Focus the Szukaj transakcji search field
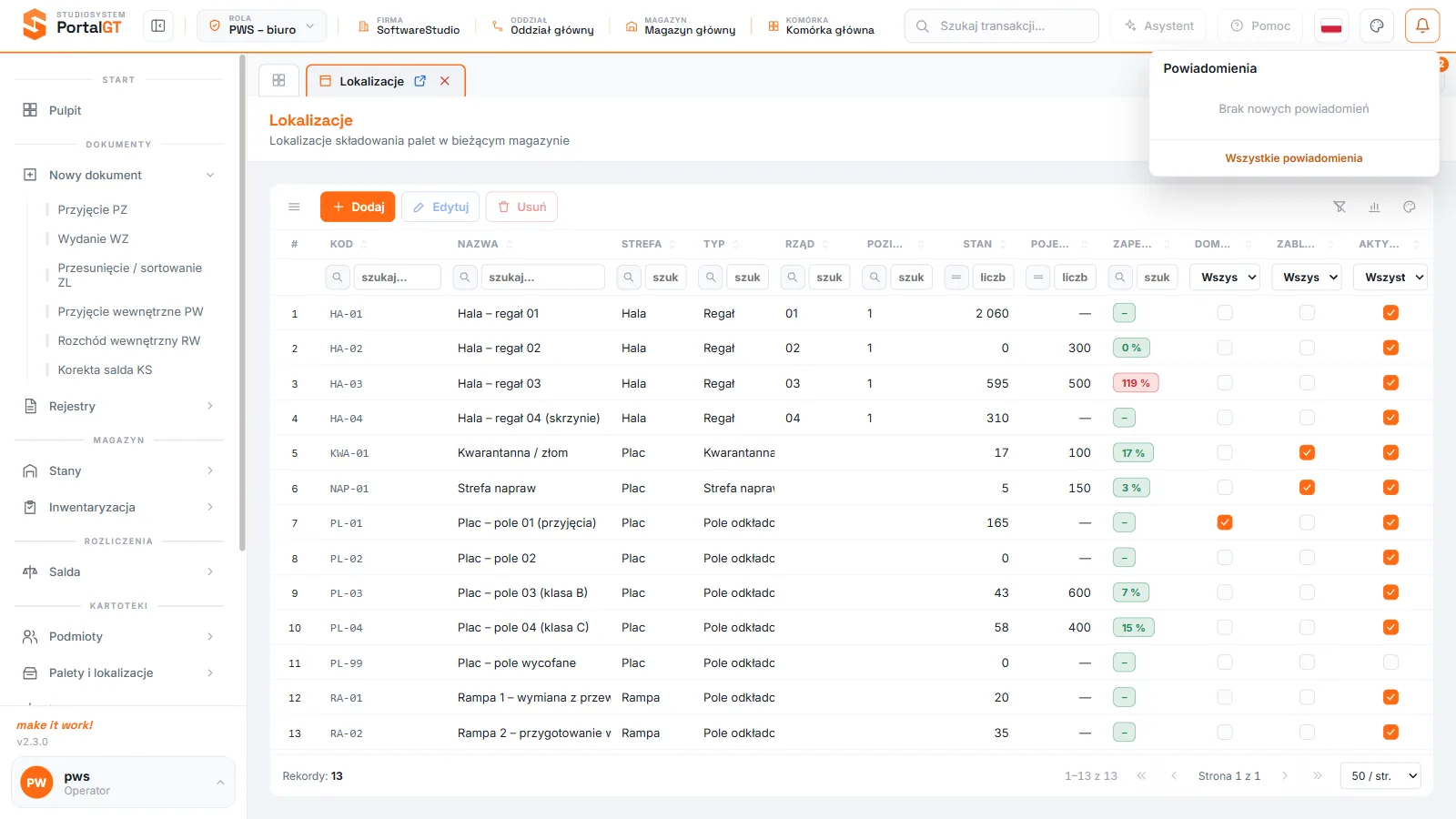 (x=1001, y=25)
